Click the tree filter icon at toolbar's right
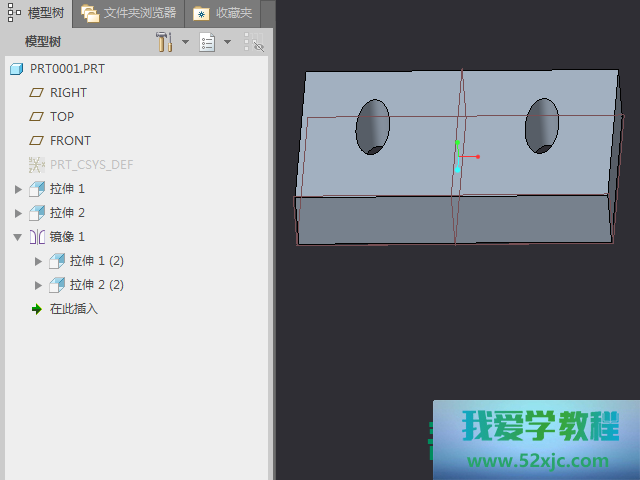 tap(254, 42)
